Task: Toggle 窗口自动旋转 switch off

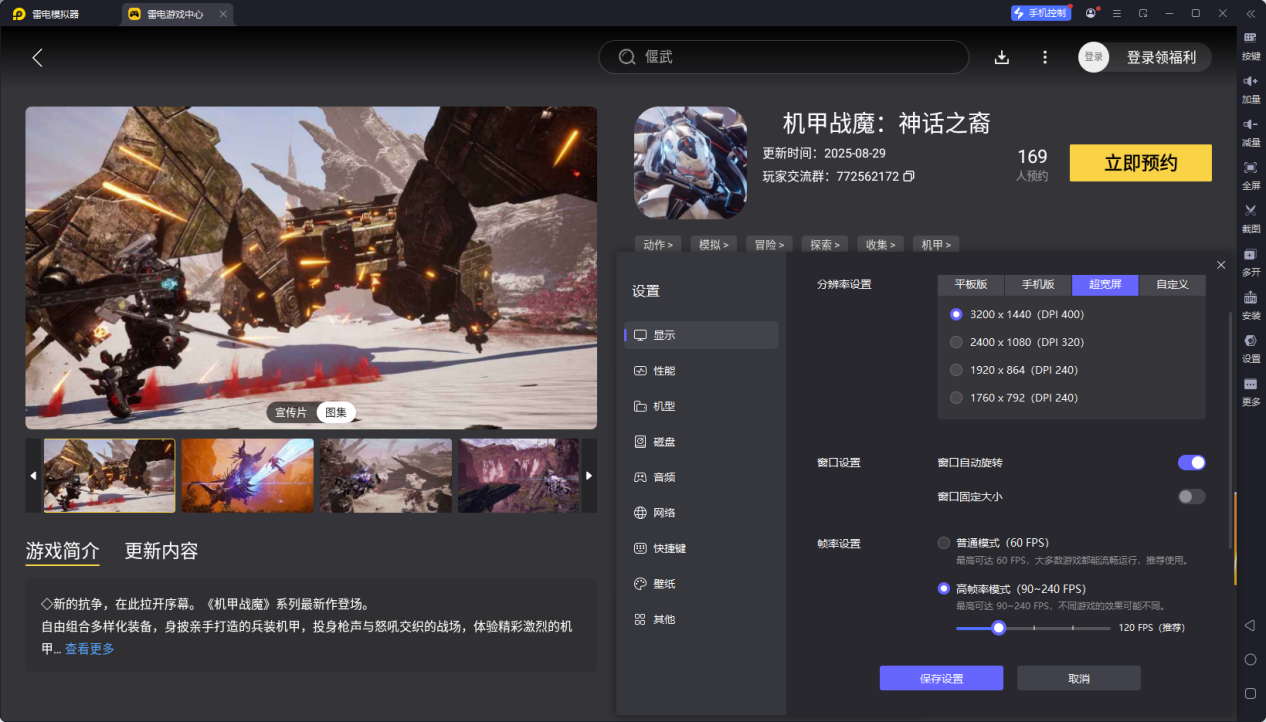Action: point(1191,463)
